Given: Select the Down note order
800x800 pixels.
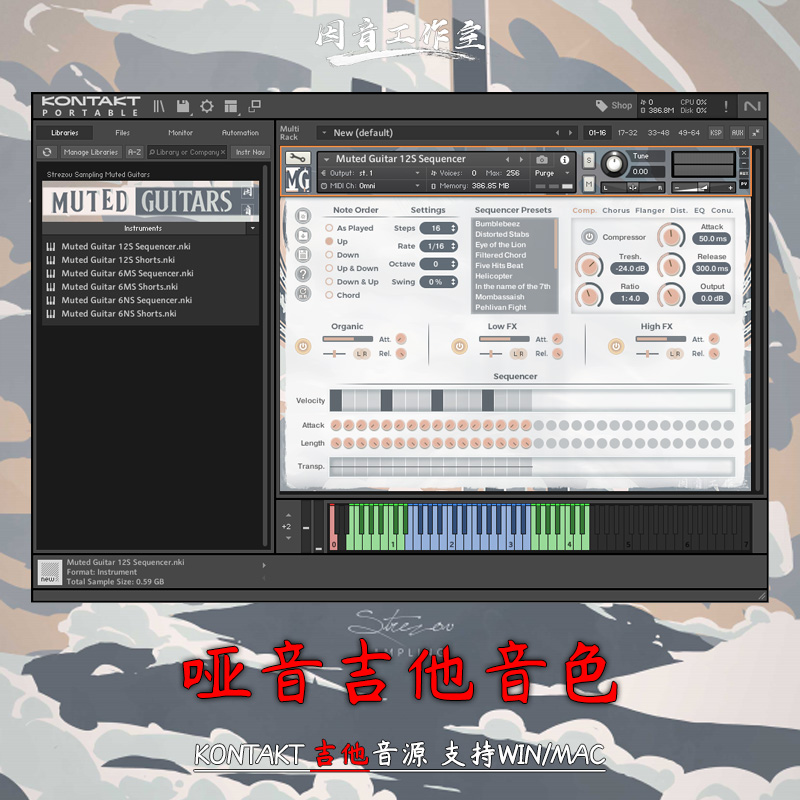Looking at the screenshot, I should tap(329, 255).
